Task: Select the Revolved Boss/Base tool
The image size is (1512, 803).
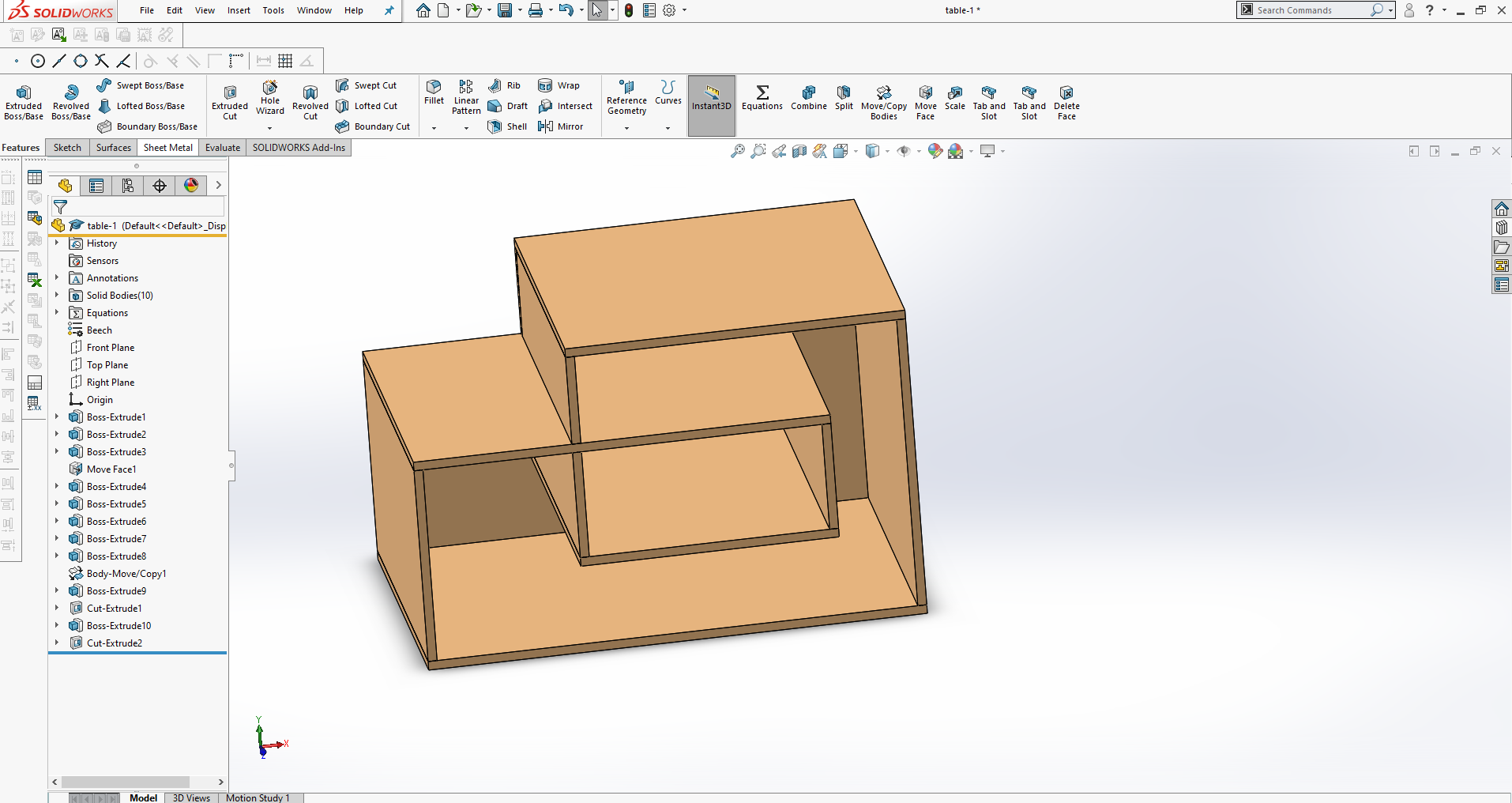Action: click(71, 103)
